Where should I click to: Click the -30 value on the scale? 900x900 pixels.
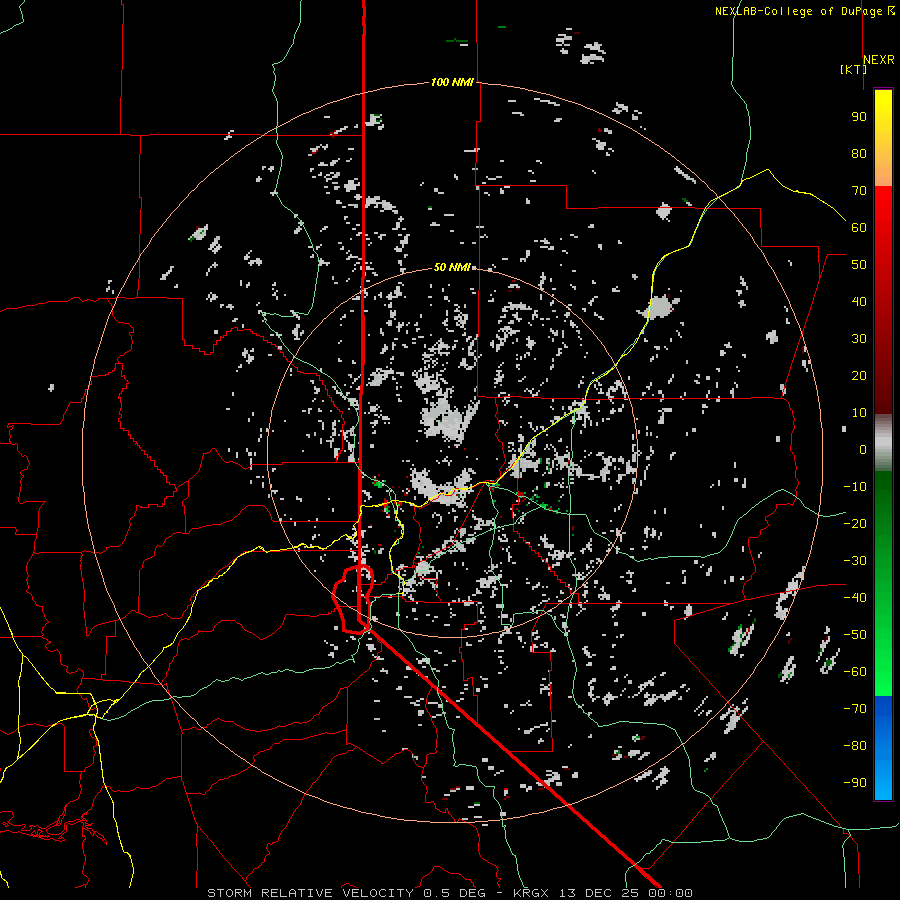[855, 561]
